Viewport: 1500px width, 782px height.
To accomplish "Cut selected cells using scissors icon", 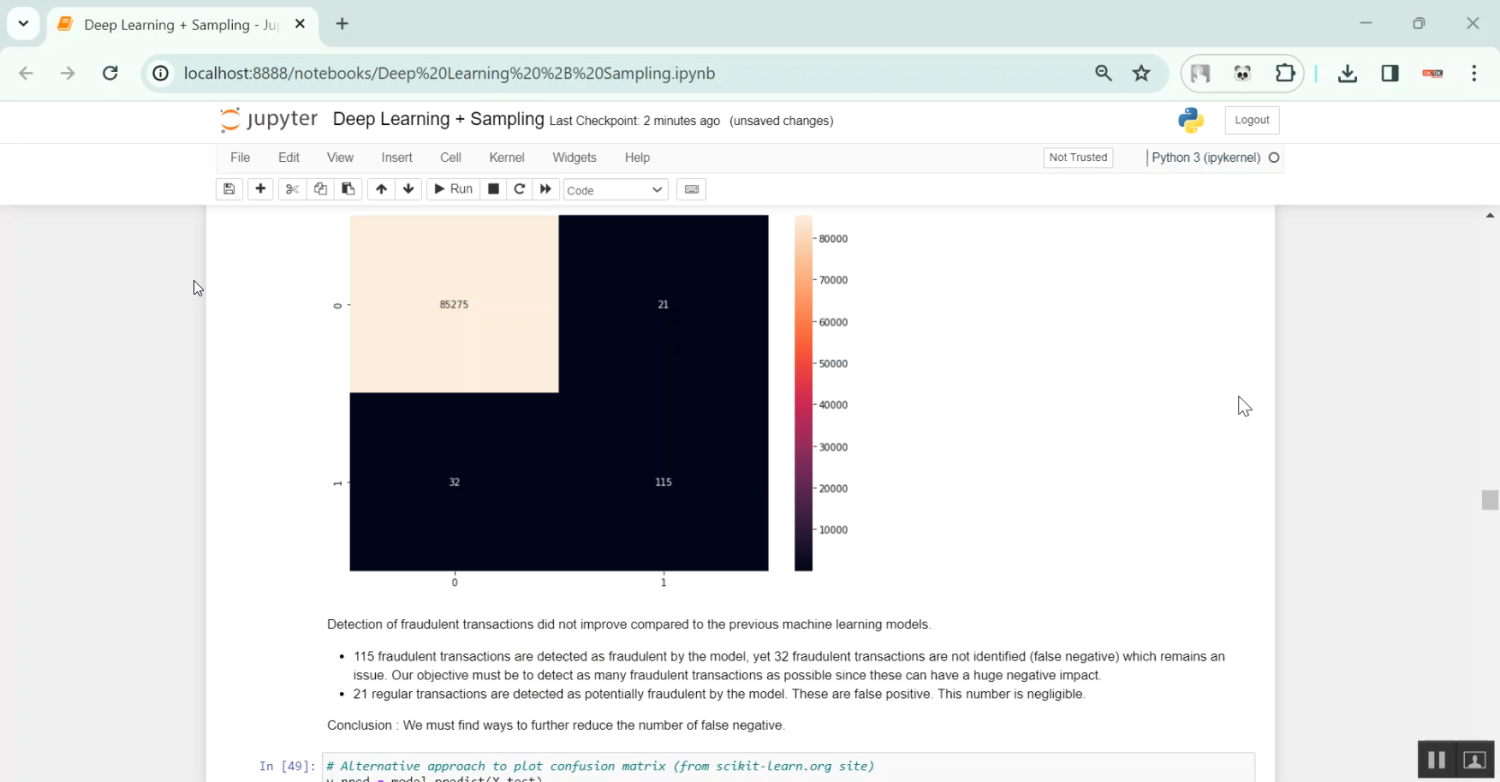I will click(292, 189).
